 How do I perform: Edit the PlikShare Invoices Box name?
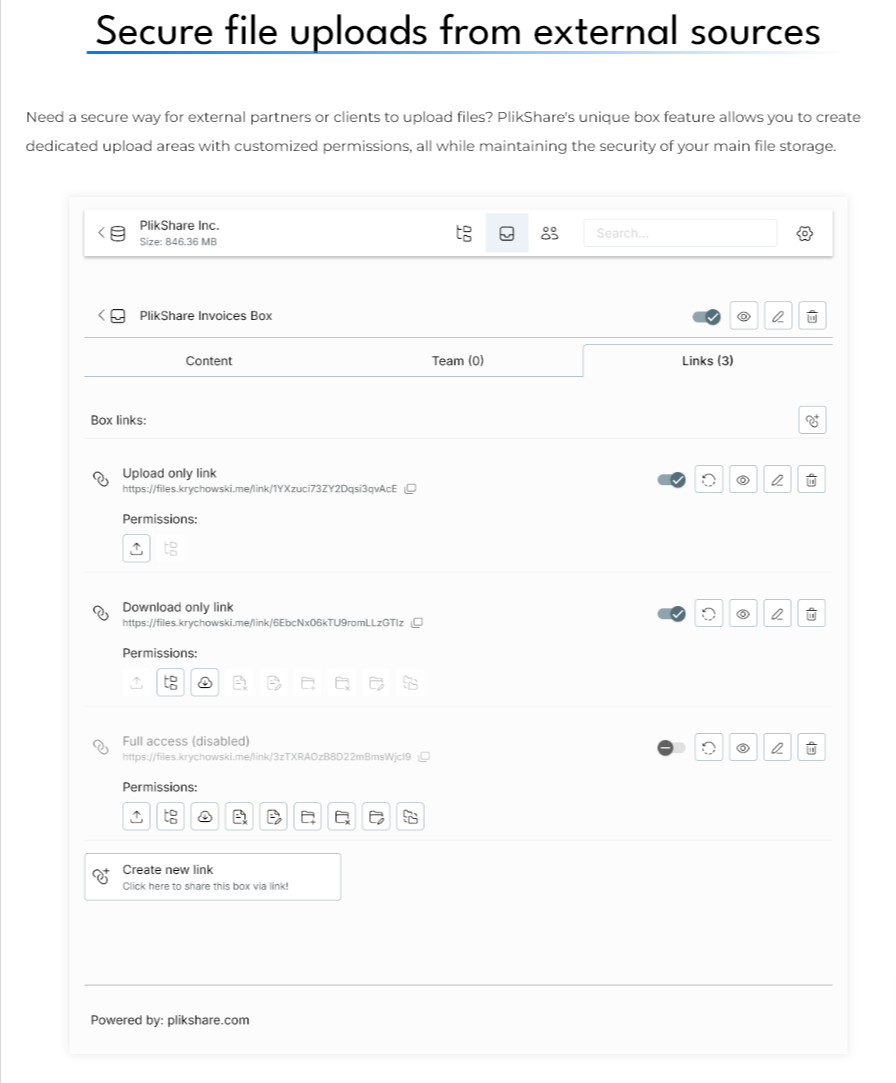click(x=778, y=316)
